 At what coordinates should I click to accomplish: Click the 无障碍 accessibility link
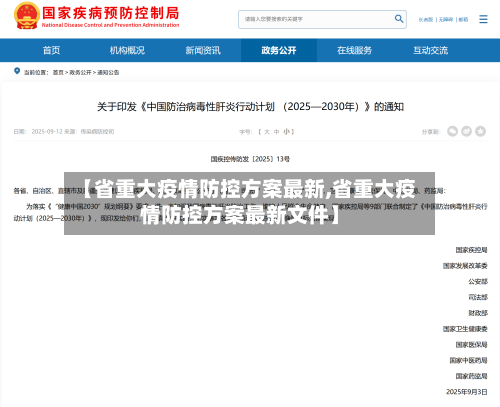446,20
